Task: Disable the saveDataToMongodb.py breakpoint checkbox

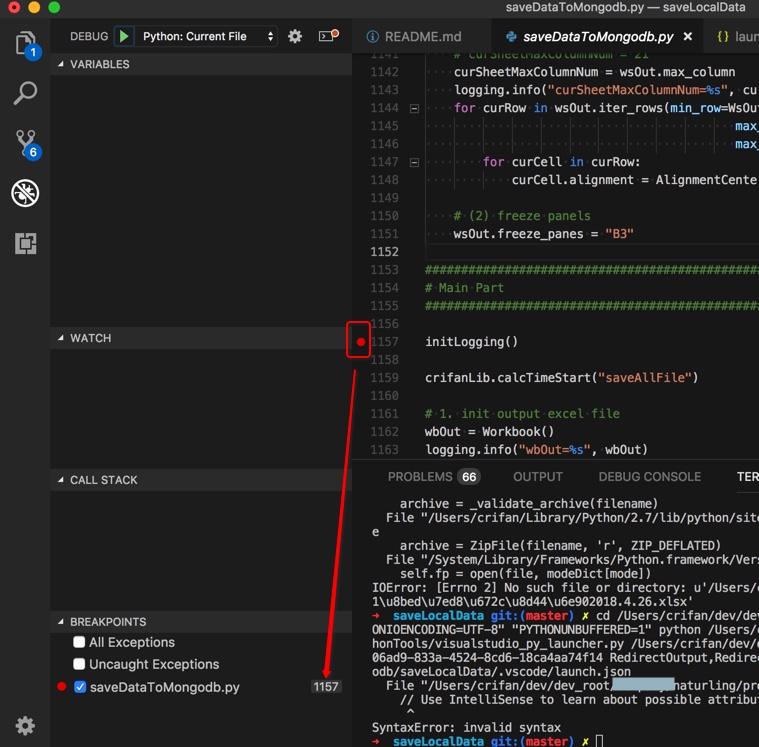Action: [80, 687]
